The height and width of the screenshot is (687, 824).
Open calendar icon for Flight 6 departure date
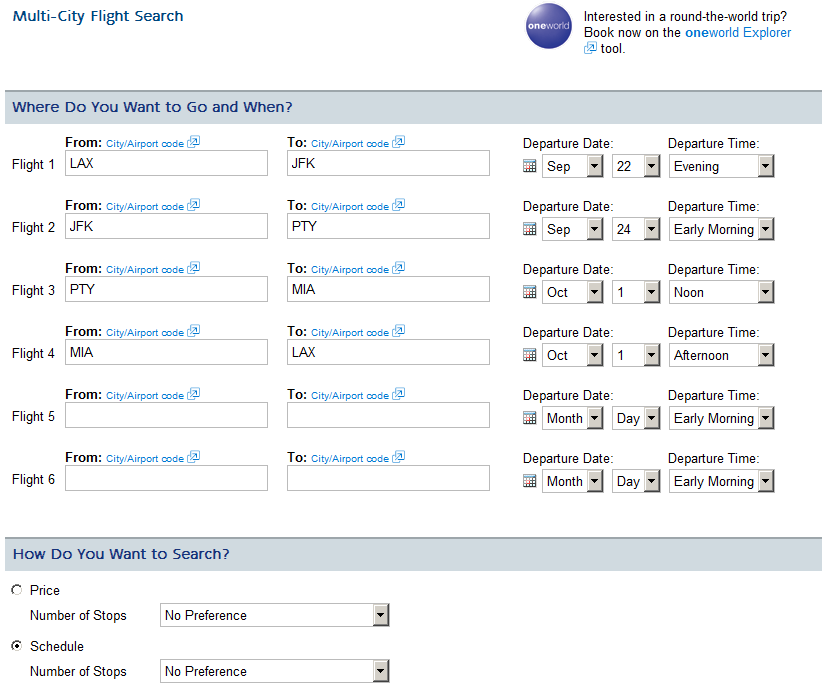pos(530,482)
